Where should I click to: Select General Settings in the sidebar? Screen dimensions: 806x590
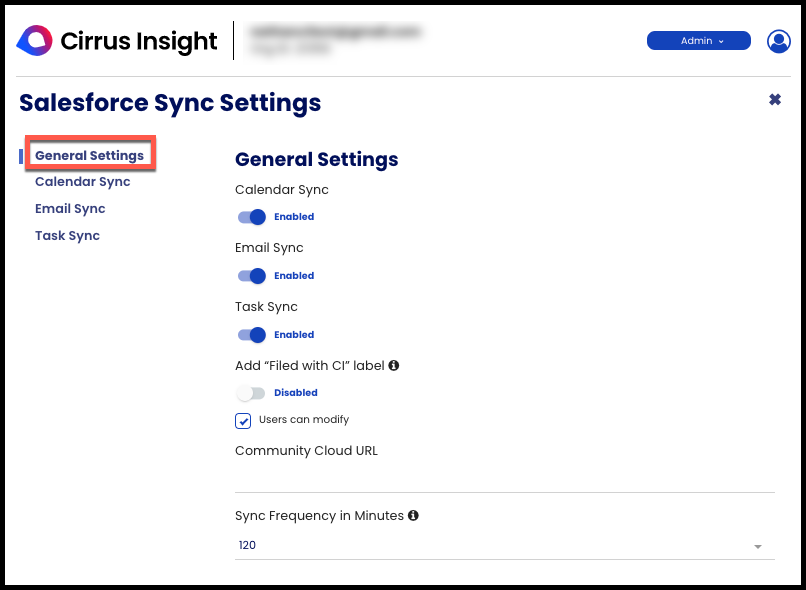89,155
